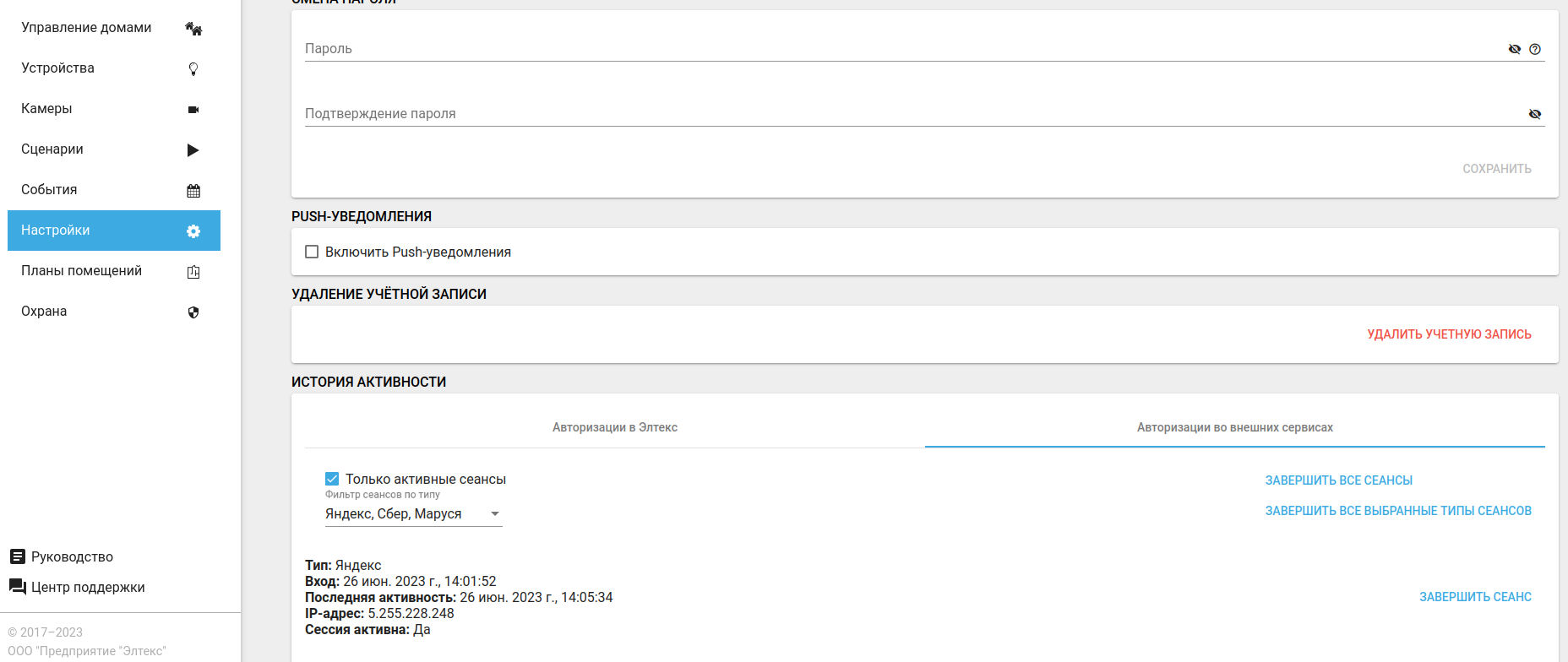Click the events calendar icon
The height and width of the screenshot is (662, 1568).
click(x=193, y=191)
